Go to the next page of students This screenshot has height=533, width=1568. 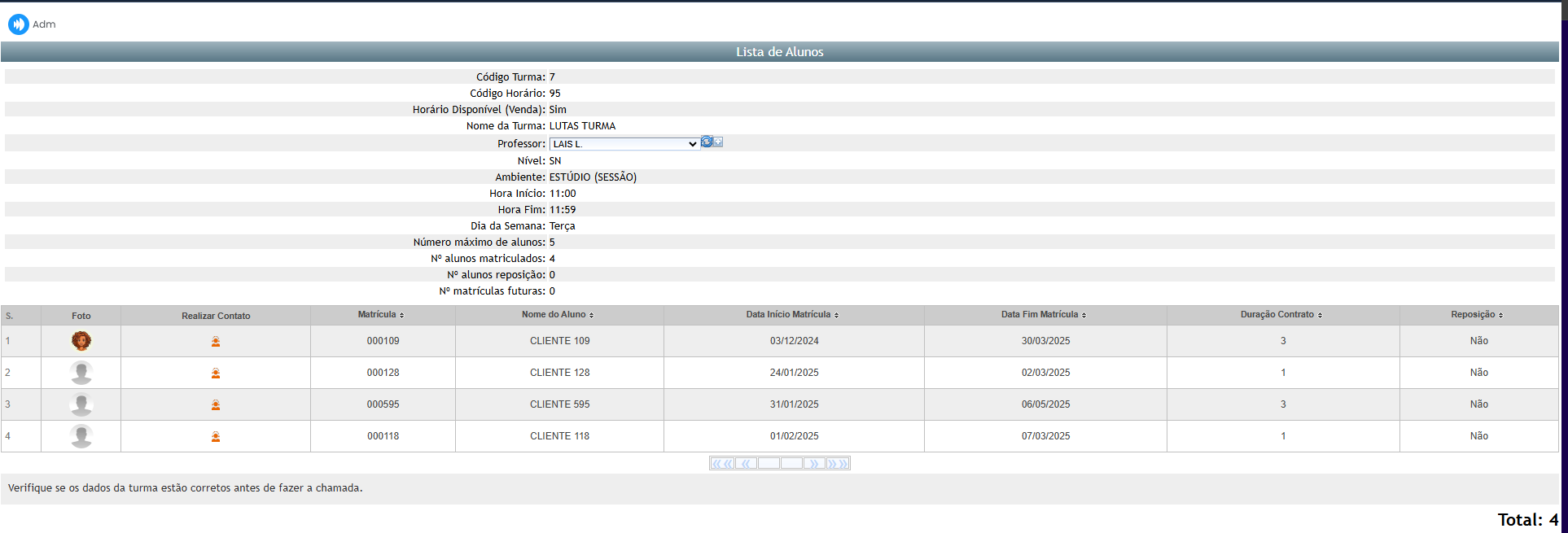click(814, 464)
